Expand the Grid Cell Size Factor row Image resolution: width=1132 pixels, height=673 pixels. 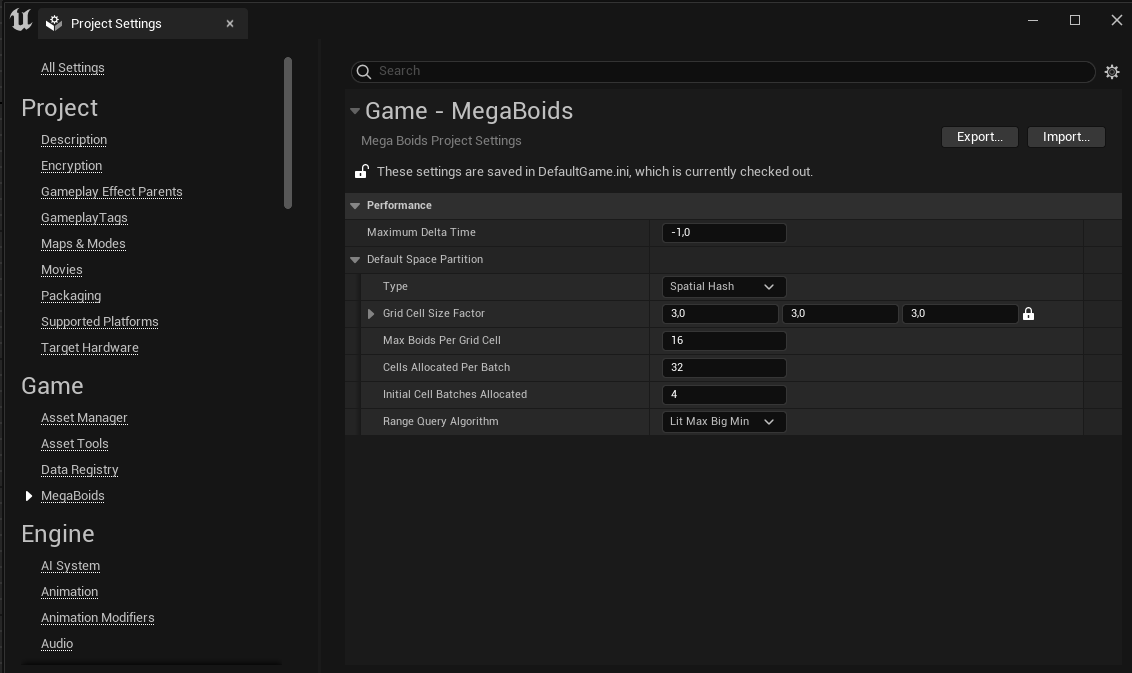click(x=370, y=313)
